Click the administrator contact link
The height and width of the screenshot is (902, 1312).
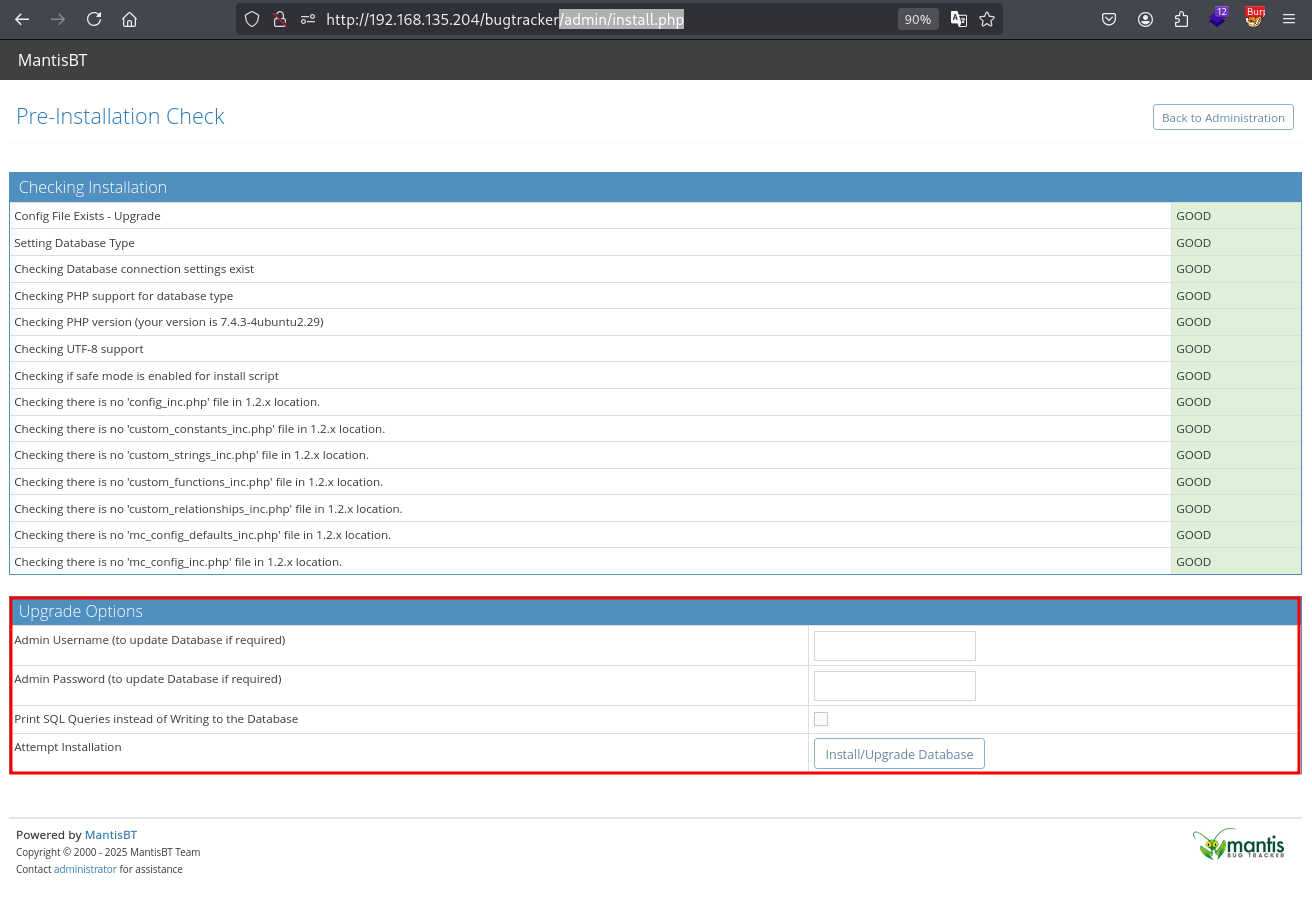click(85, 869)
